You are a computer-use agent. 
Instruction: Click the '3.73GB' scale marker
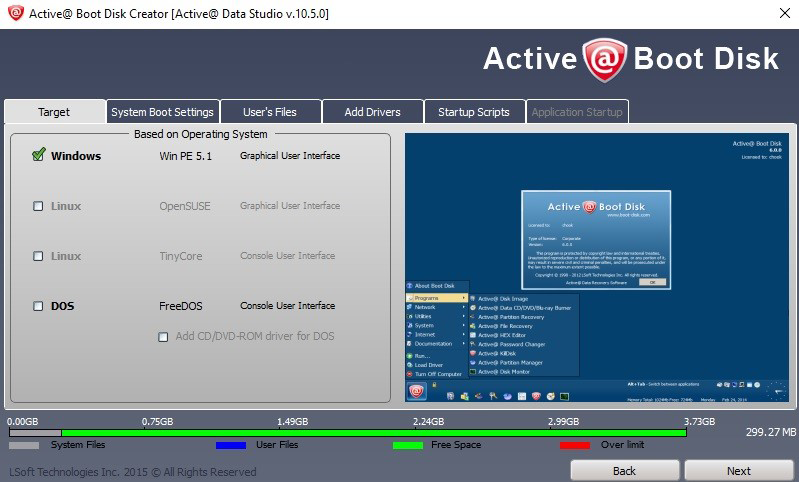699,421
